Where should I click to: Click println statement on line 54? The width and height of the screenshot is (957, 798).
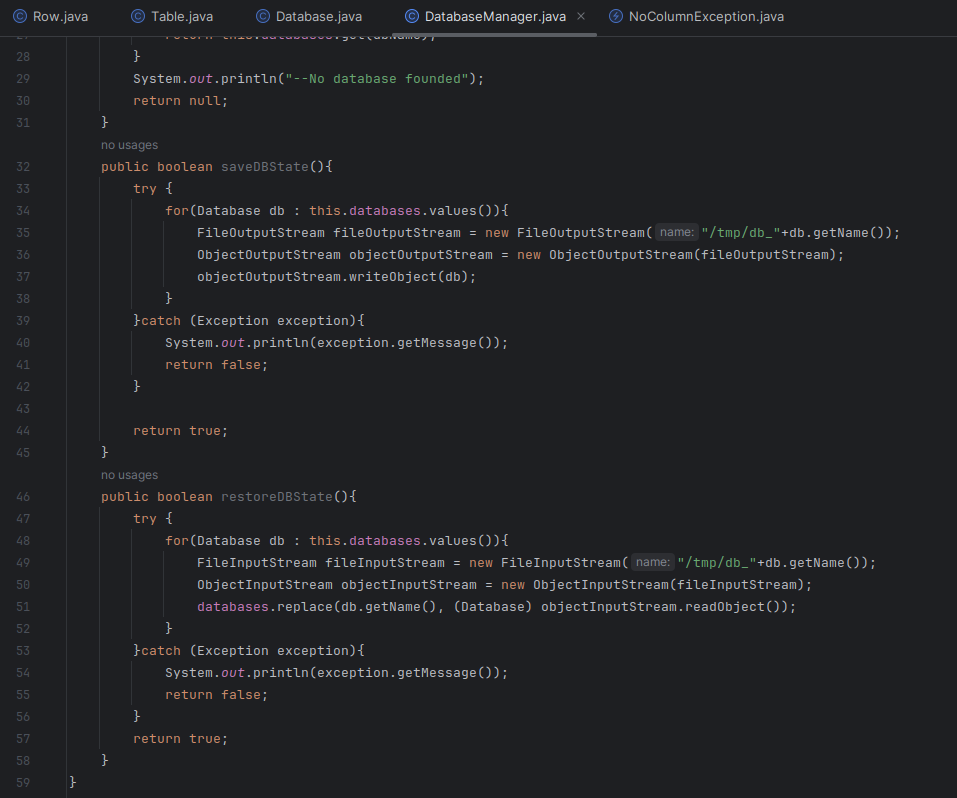click(x=336, y=672)
